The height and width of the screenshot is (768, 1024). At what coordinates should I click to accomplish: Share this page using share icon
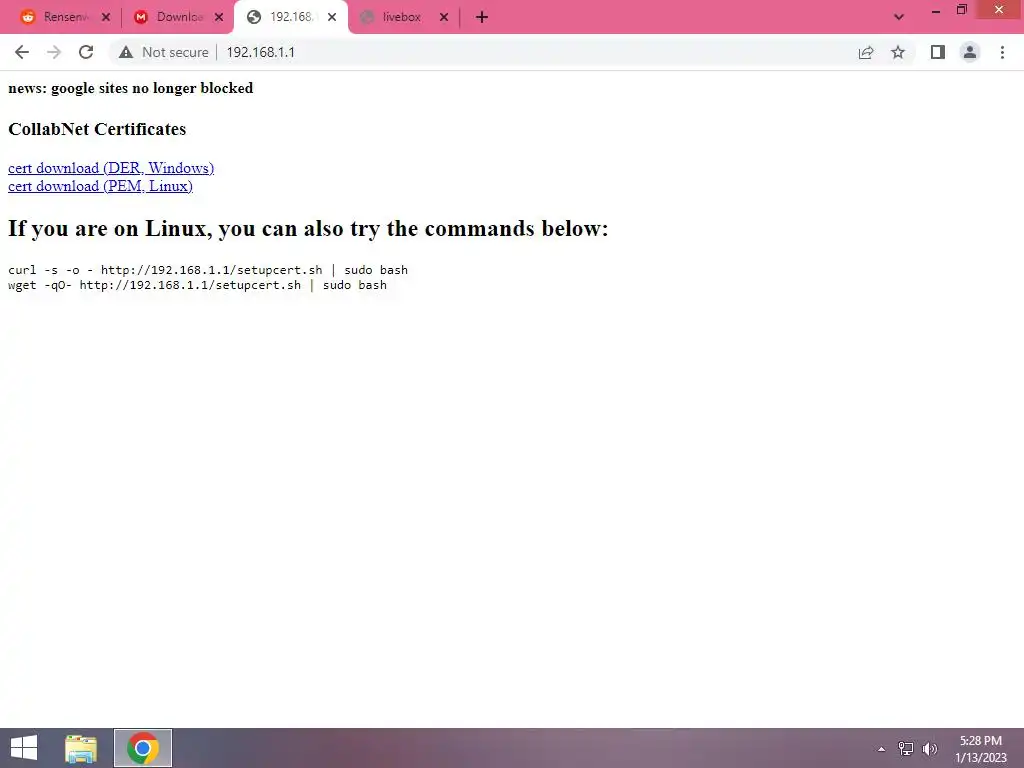866,52
